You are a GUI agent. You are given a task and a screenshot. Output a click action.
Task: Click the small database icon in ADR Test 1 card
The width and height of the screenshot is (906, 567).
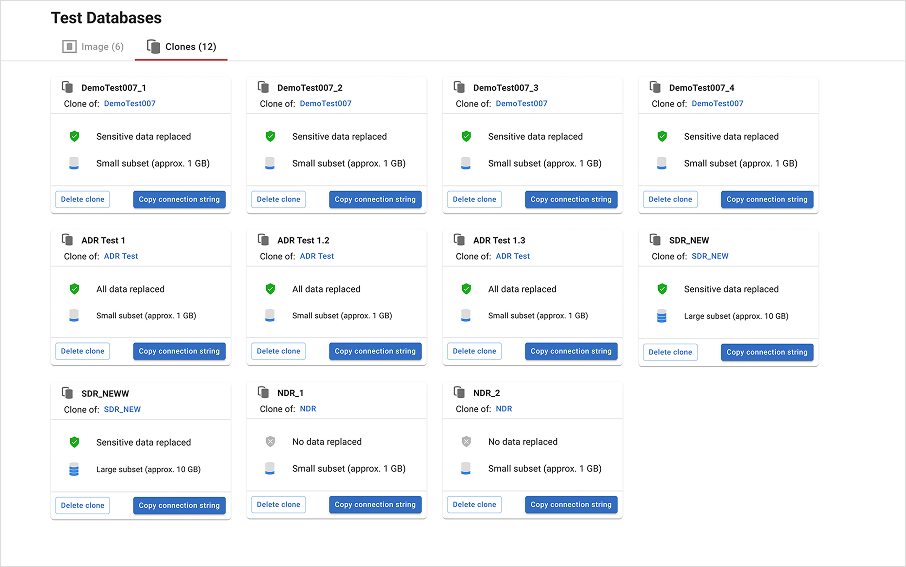(74, 316)
